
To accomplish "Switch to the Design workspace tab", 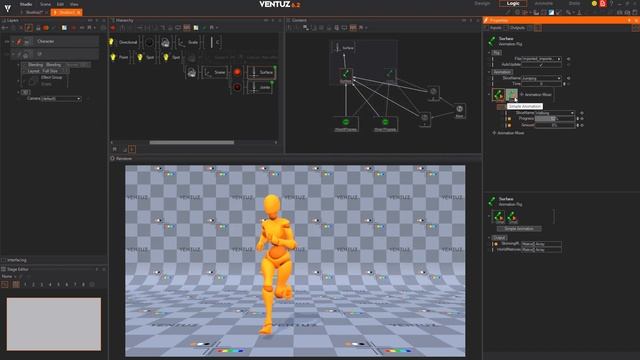I will (x=482, y=3).
